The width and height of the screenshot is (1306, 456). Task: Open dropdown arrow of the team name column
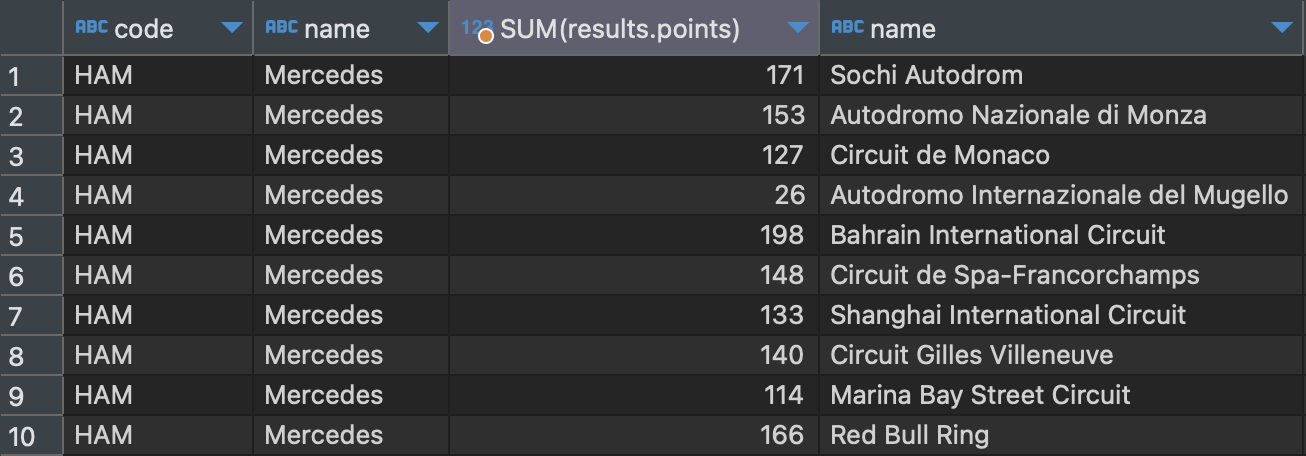coord(430,28)
